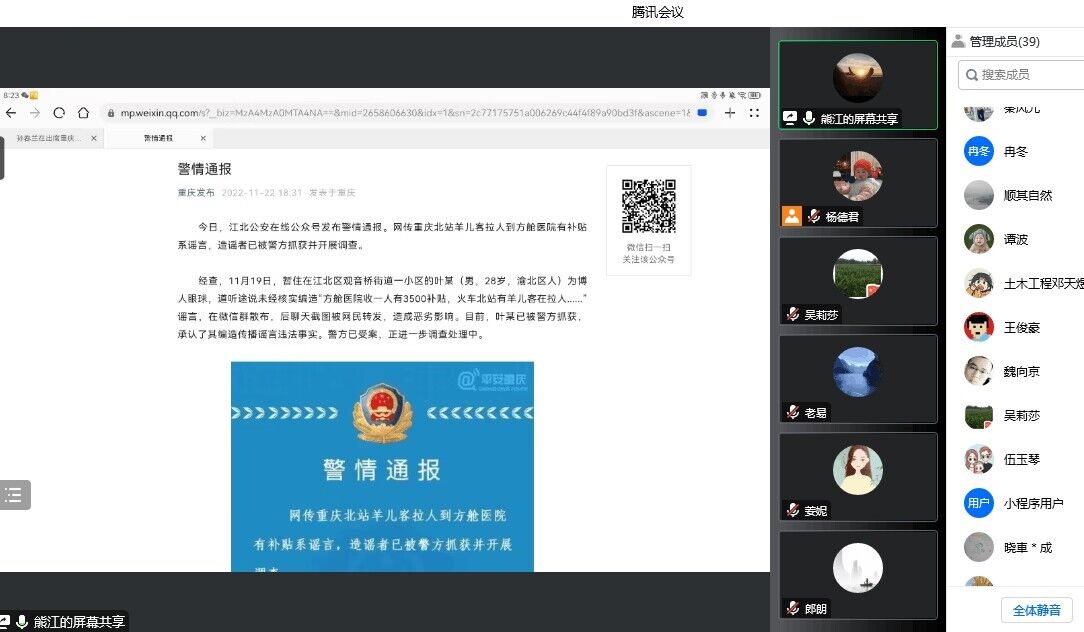Viewport: 1084px width, 632px height.
Task: Click the 搜索成员 search field
Action: [1020, 74]
